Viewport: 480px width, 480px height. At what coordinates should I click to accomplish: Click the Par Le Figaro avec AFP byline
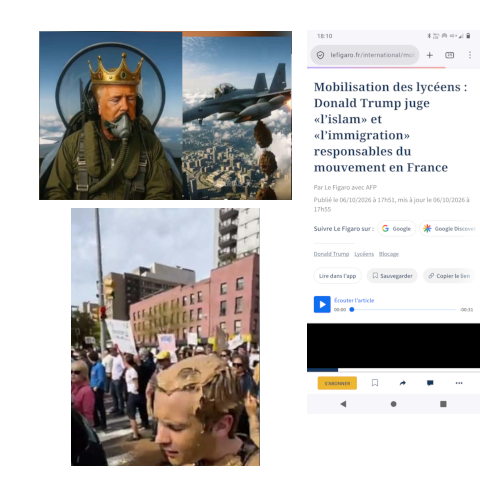pos(345,187)
